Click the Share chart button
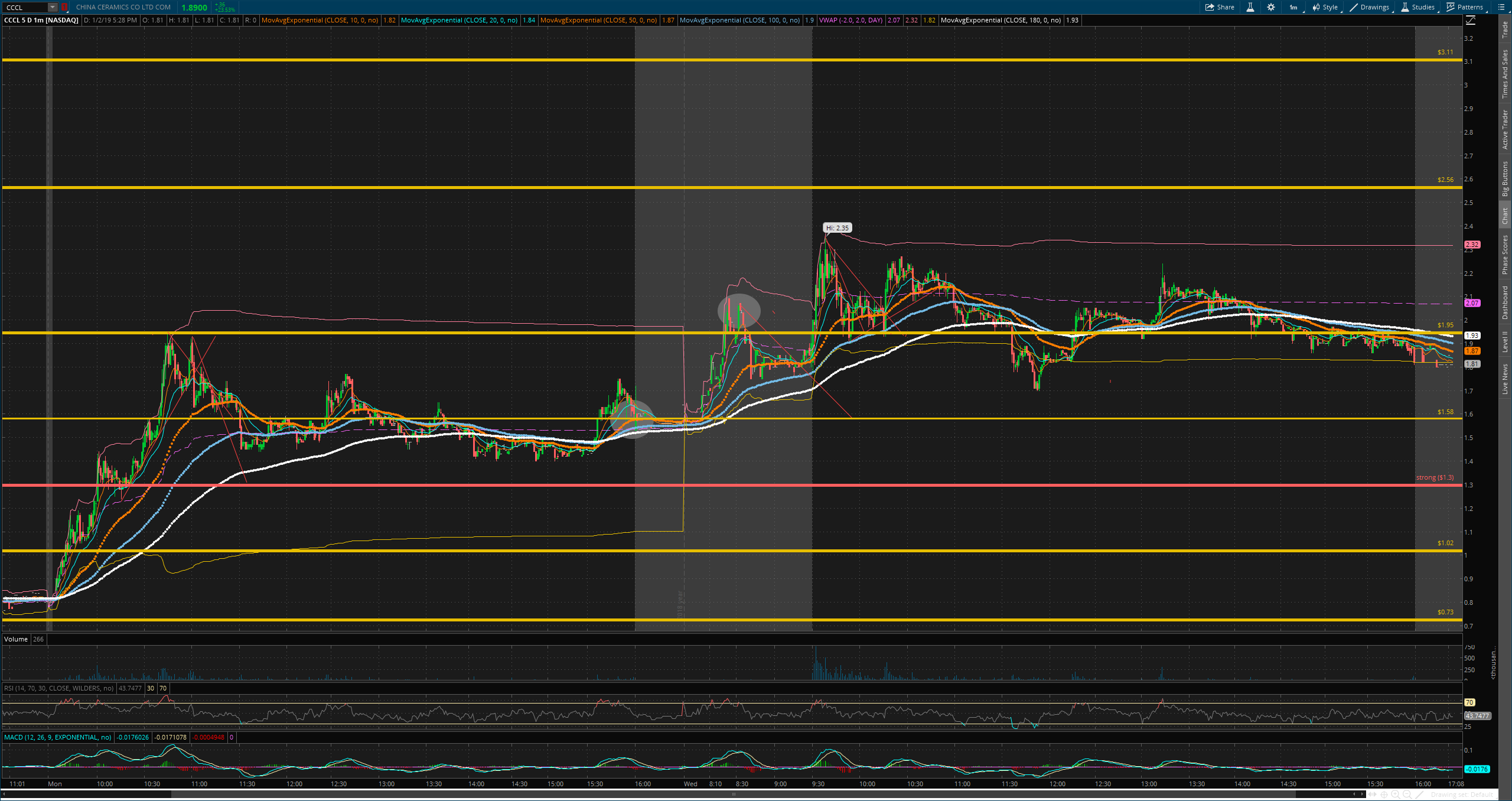Viewport: 1512px width, 801px height. pos(1220,7)
